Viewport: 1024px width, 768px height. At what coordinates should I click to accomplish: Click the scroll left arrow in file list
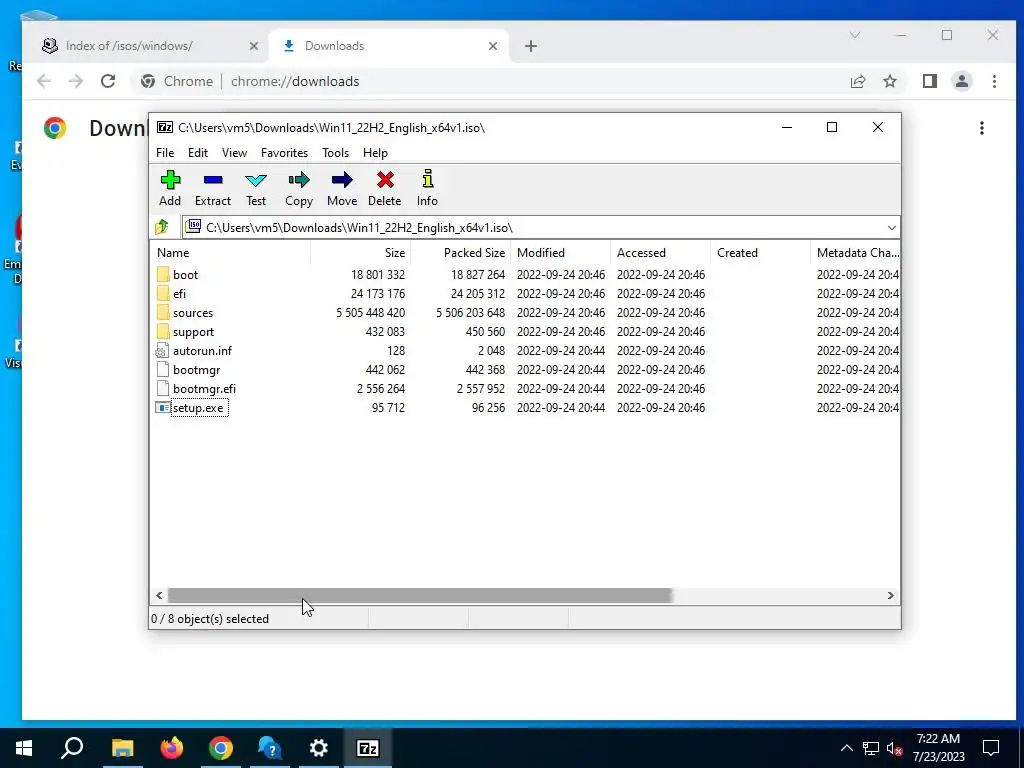(159, 596)
